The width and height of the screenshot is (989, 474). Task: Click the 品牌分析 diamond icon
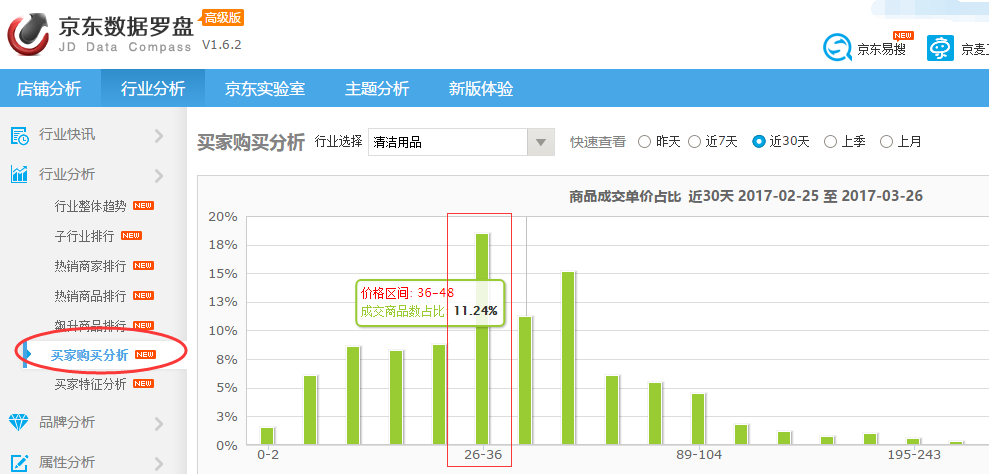[20, 422]
